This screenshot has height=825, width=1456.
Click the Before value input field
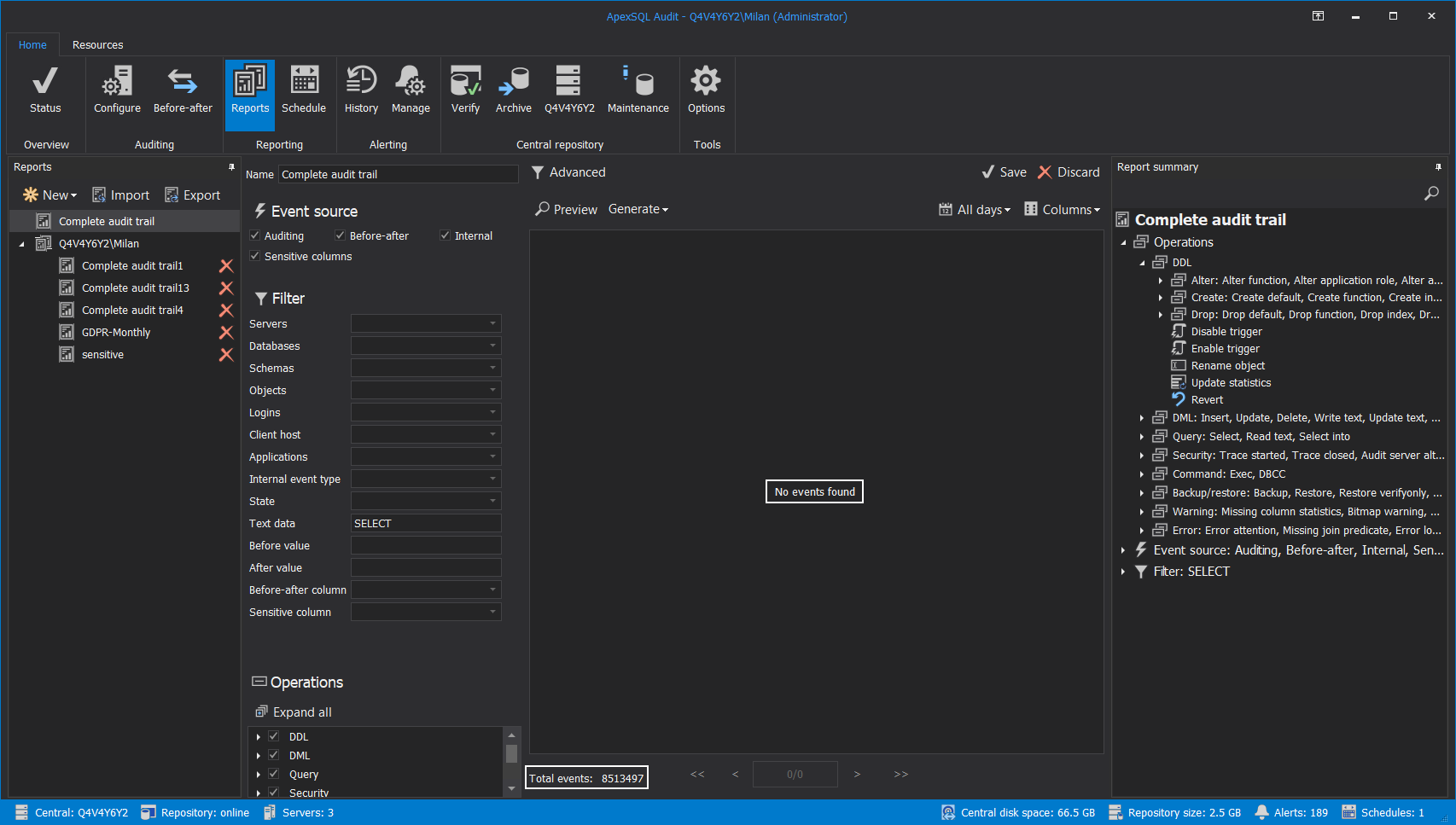[426, 545]
